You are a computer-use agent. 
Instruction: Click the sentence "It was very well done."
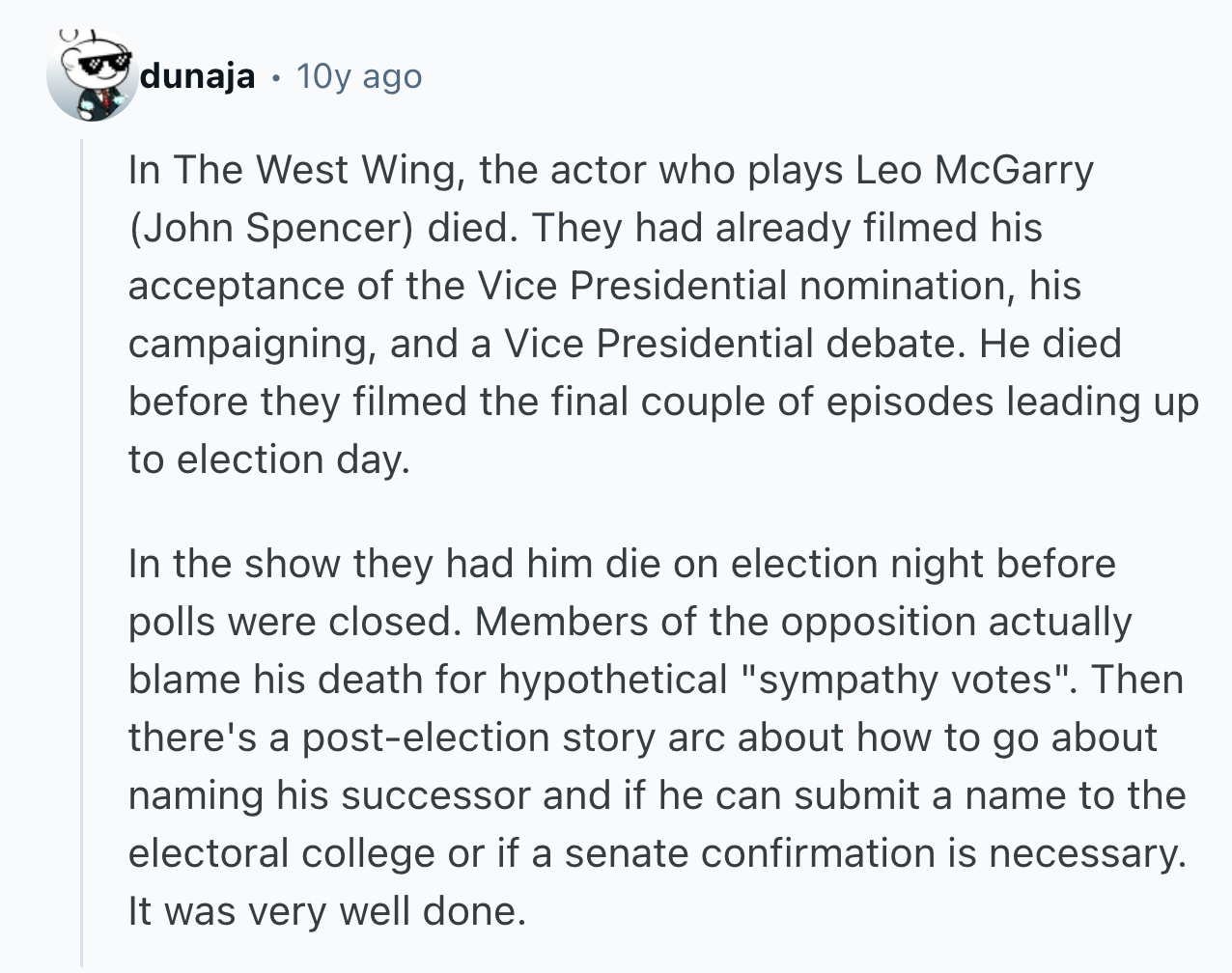pyautogui.click(x=327, y=911)
